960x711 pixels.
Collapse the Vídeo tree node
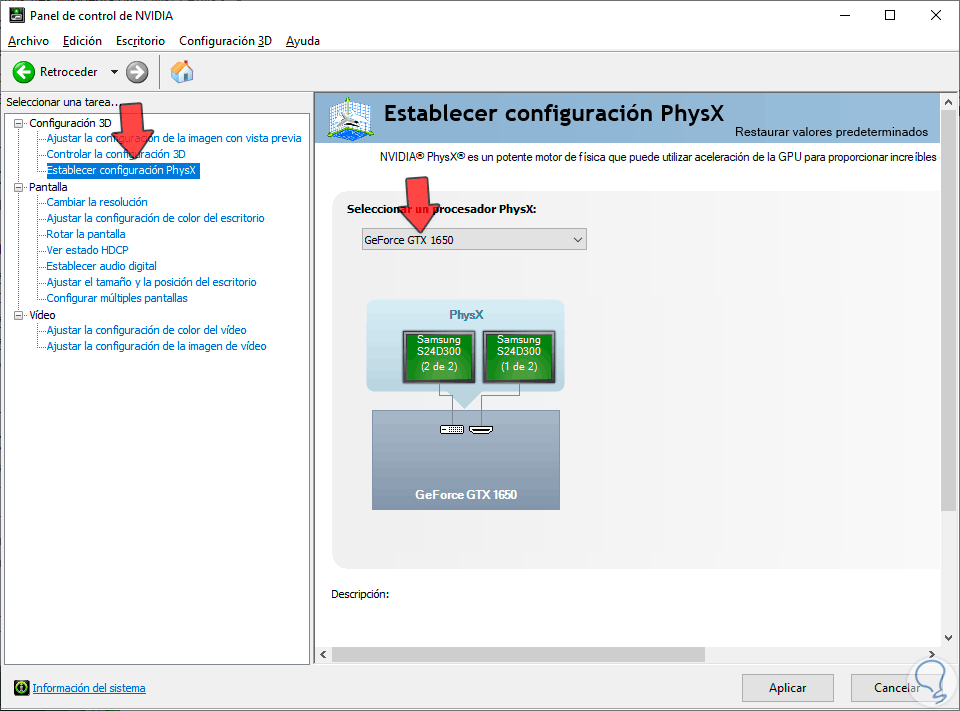[x=18, y=315]
